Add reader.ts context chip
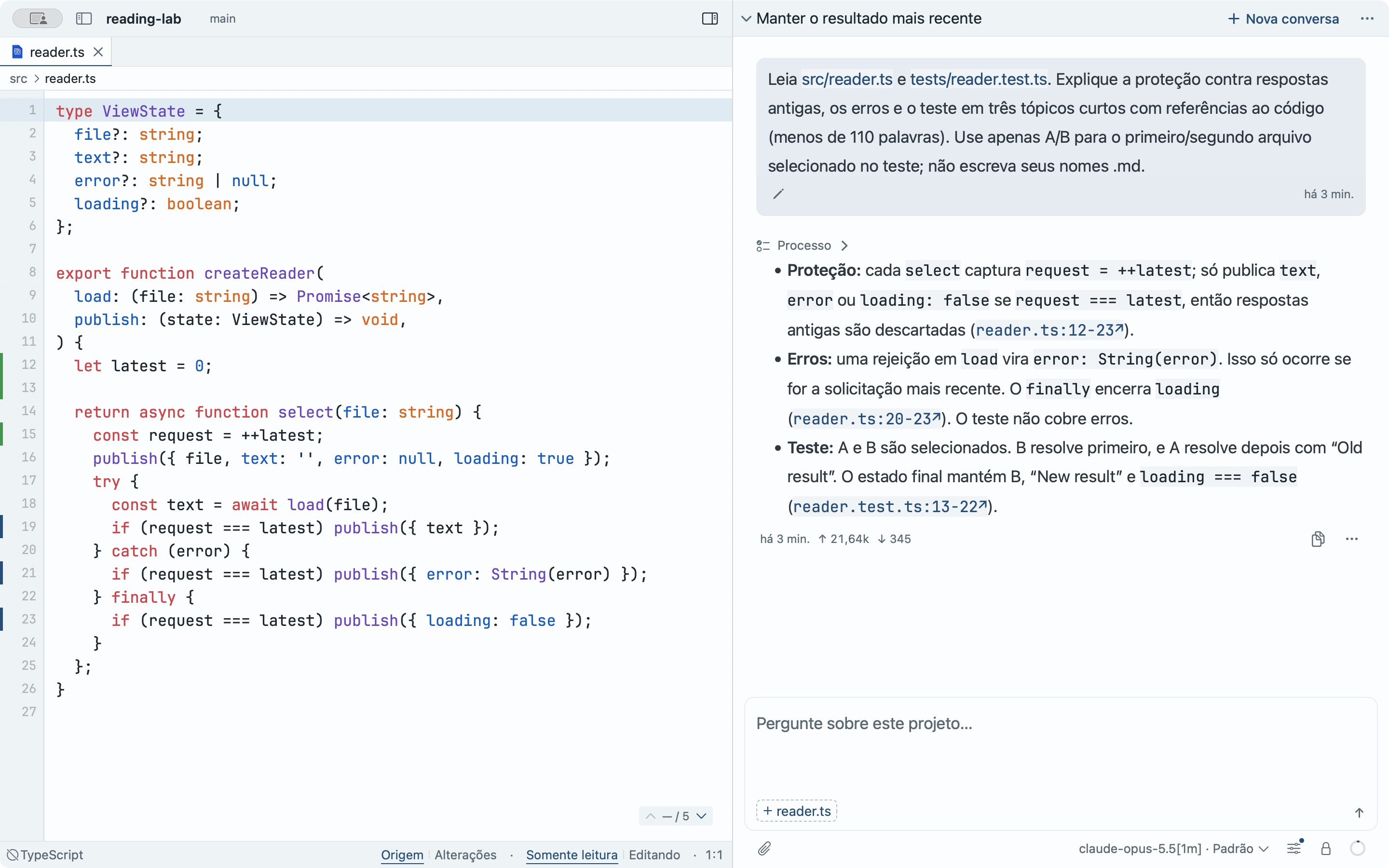Viewport: 1389px width, 868px height. point(797,811)
